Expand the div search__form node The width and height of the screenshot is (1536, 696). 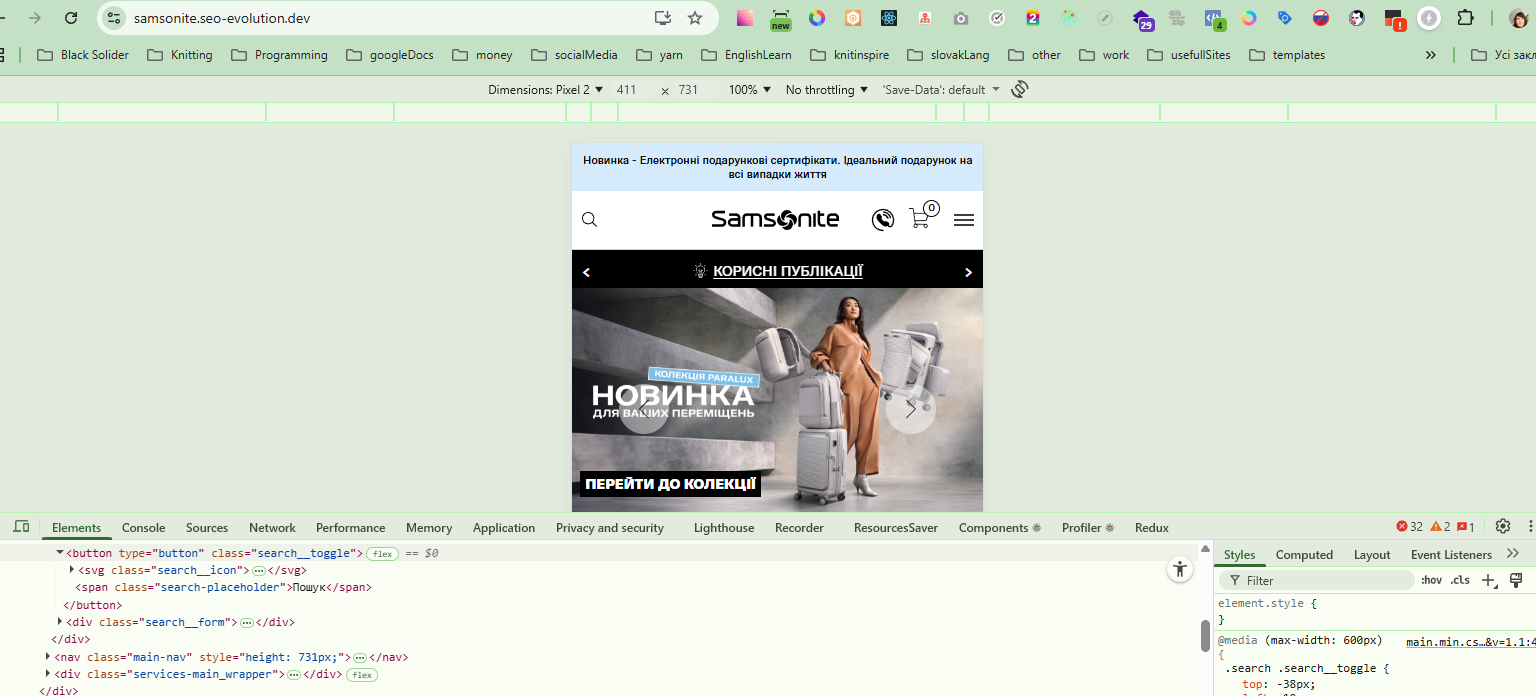(x=59, y=622)
